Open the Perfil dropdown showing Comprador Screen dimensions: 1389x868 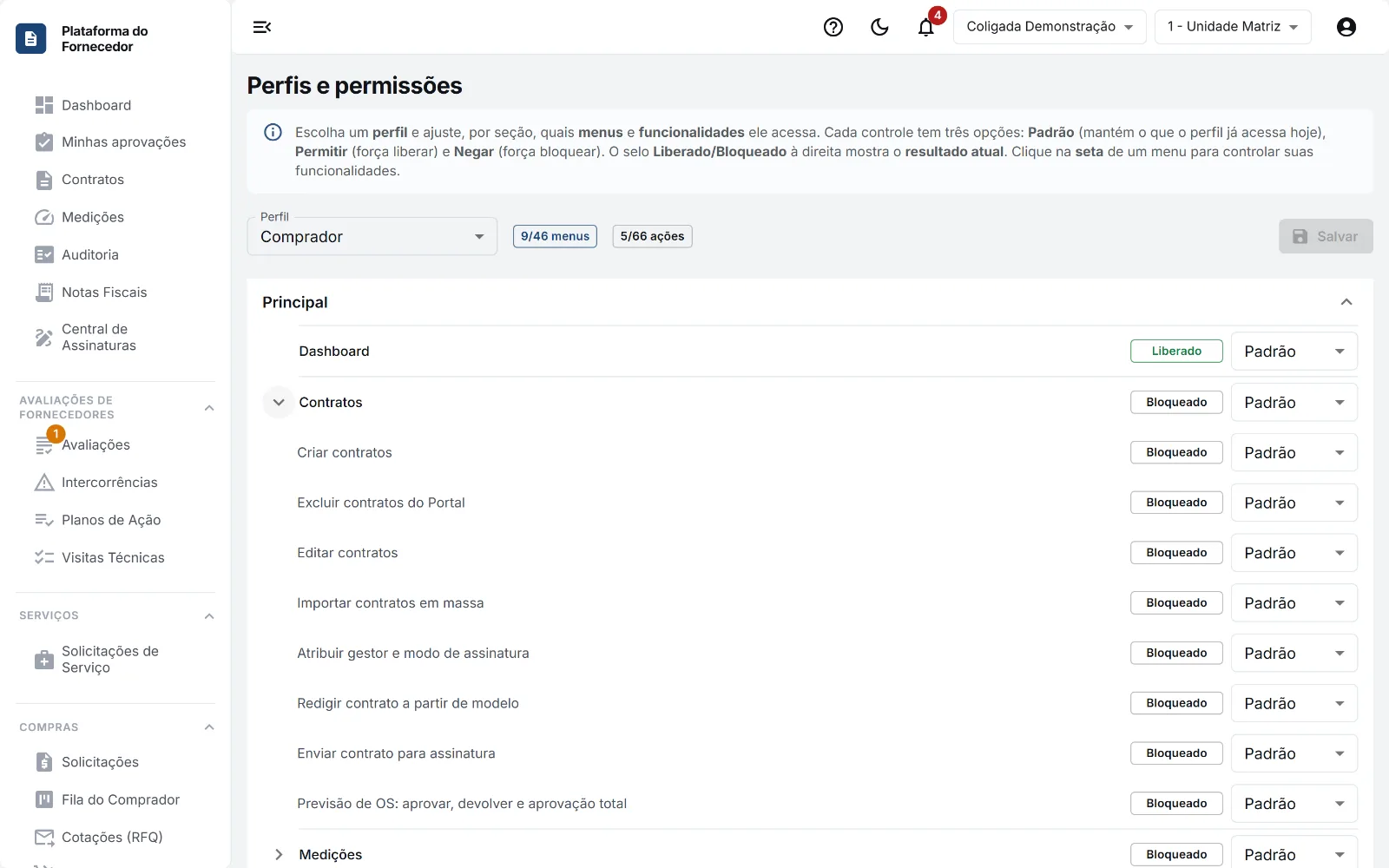(372, 236)
